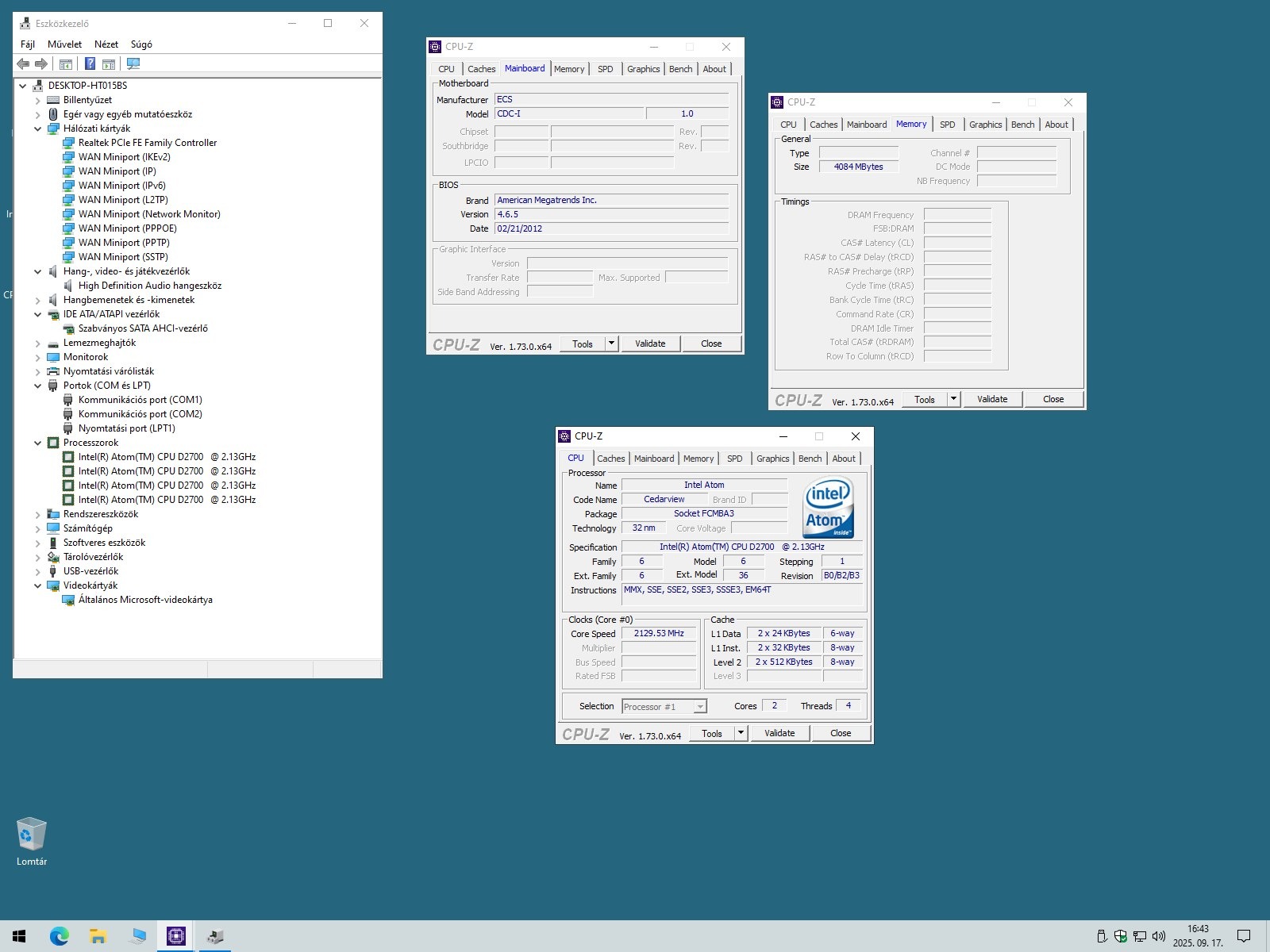Open the Nézet menu
This screenshot has width=1270, height=952.
(x=106, y=44)
